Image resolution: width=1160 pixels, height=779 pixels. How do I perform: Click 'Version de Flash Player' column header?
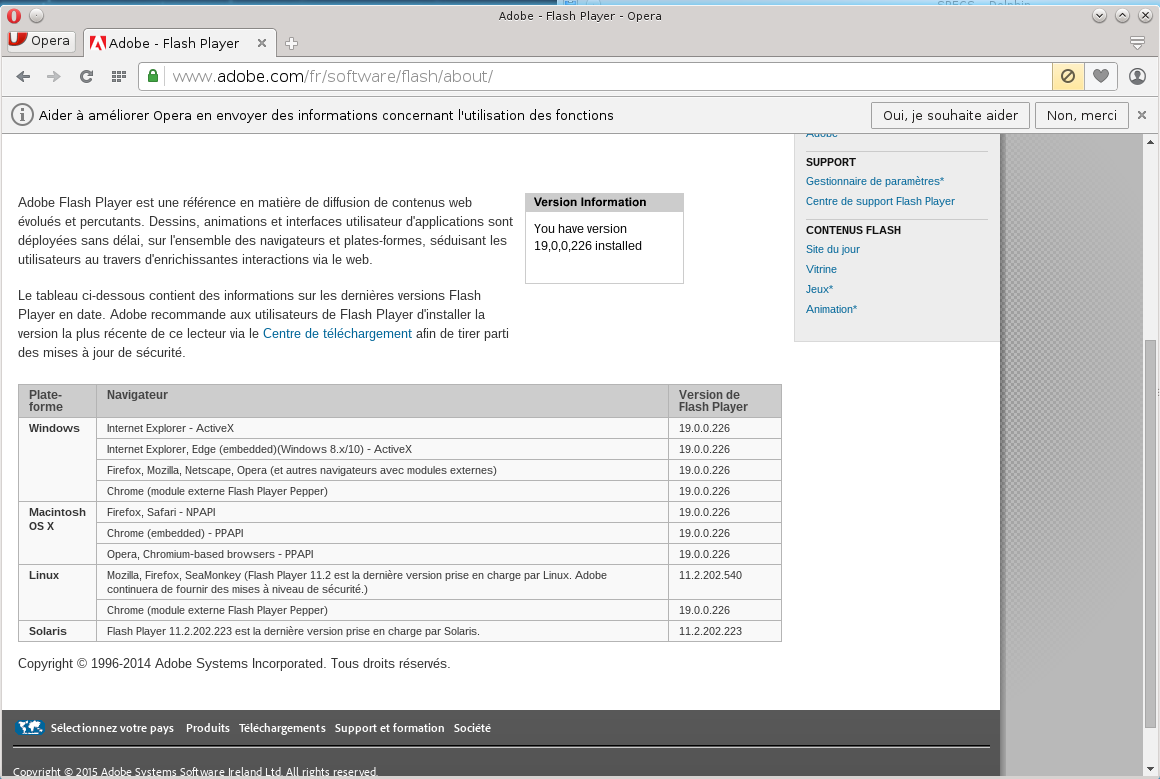(x=725, y=401)
